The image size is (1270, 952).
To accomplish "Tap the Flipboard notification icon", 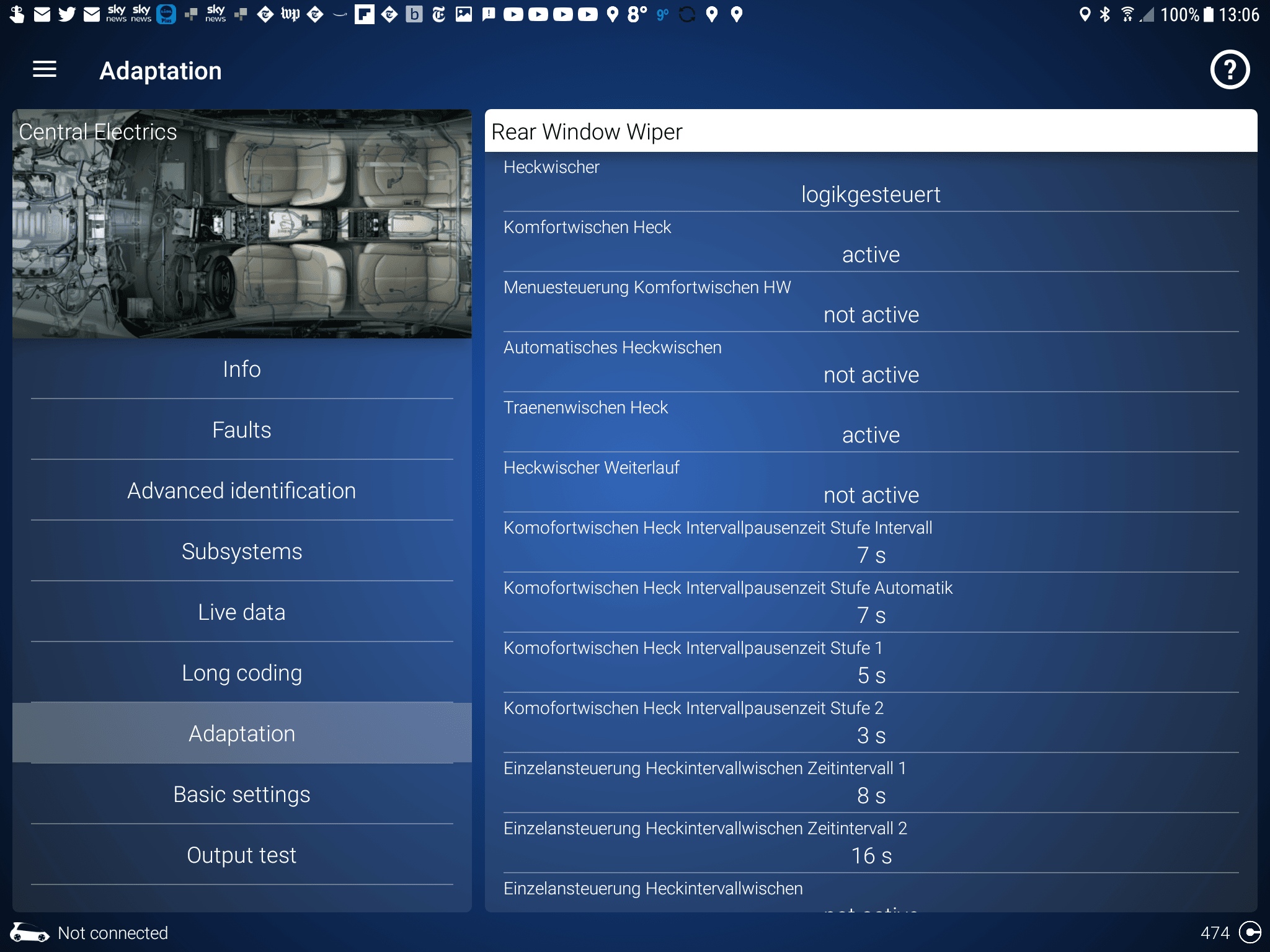I will (x=364, y=14).
